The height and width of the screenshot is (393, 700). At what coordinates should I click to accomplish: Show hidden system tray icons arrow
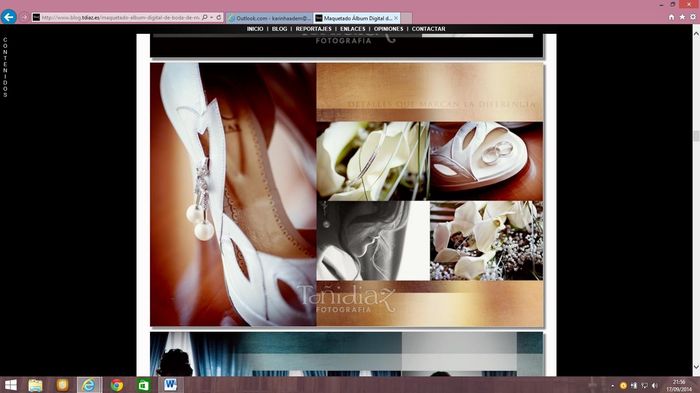pos(612,386)
